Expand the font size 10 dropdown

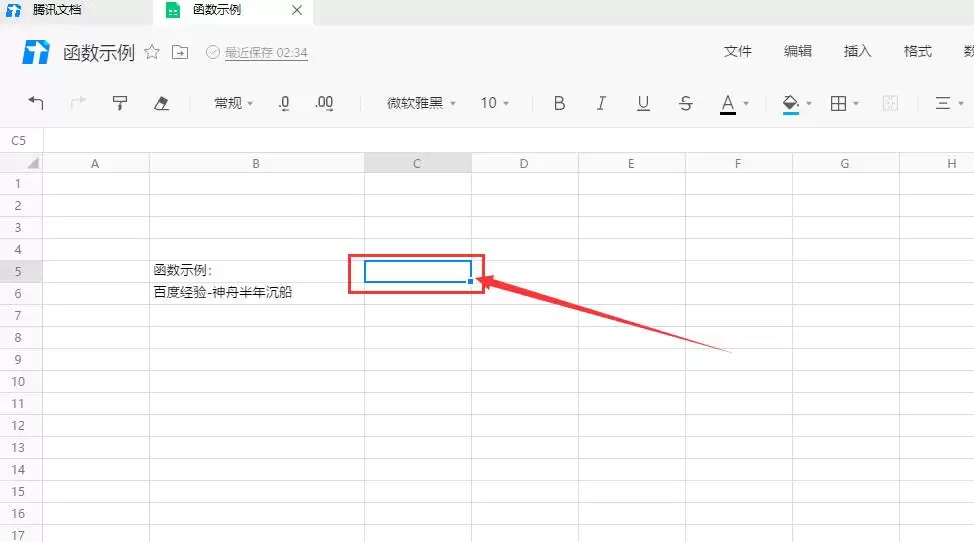point(494,103)
